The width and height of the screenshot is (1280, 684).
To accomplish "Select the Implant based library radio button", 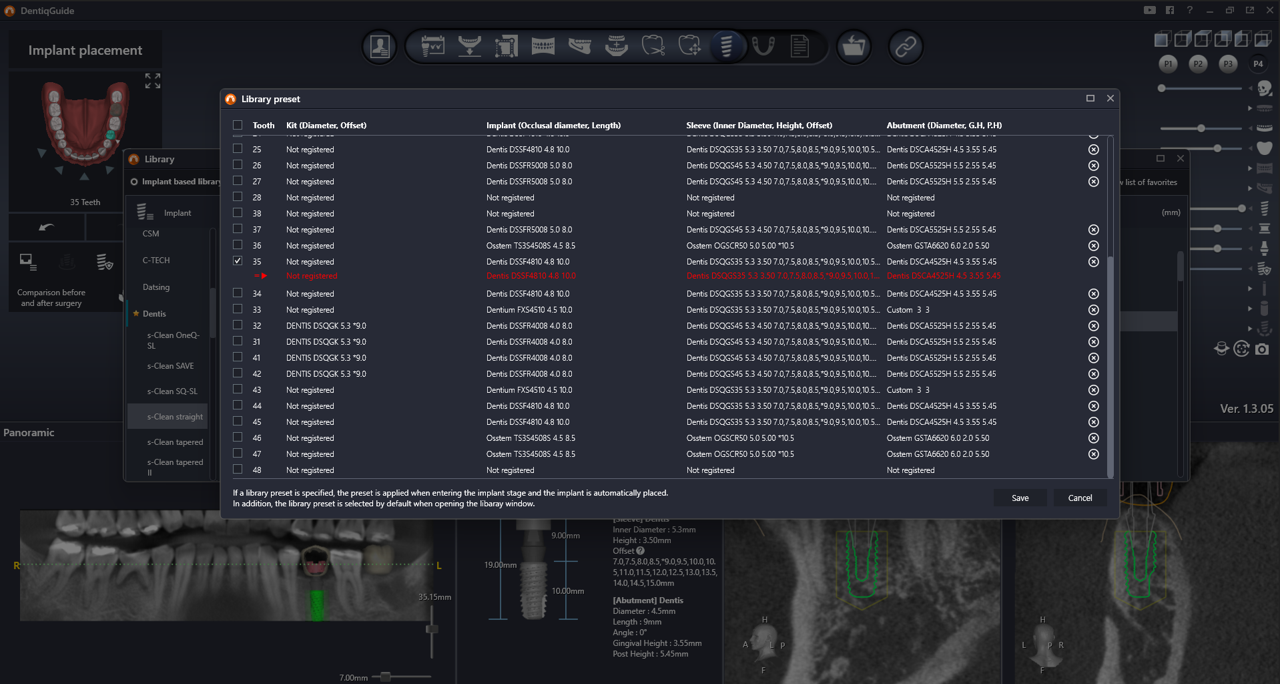I will tap(134, 182).
